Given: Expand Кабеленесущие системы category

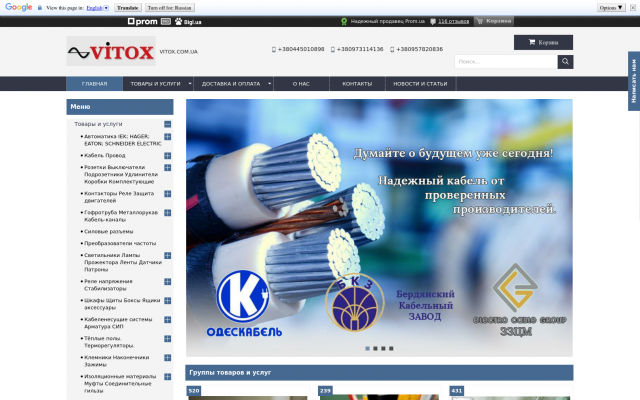Looking at the screenshot, I should (167, 320).
